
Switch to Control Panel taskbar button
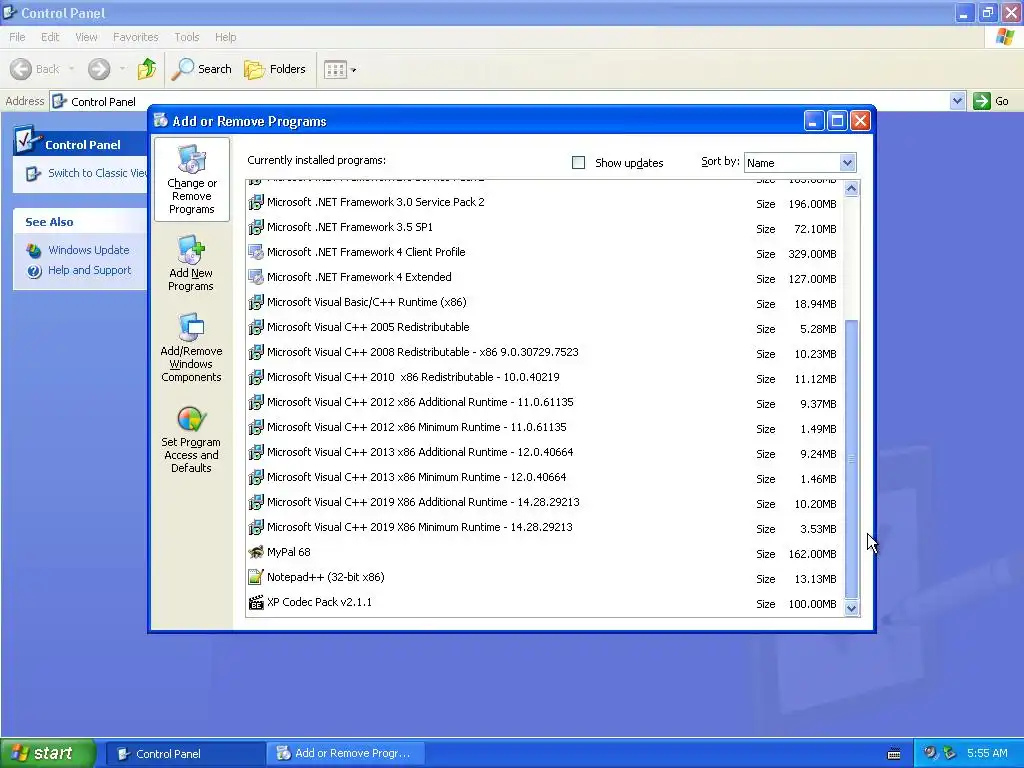coord(185,754)
